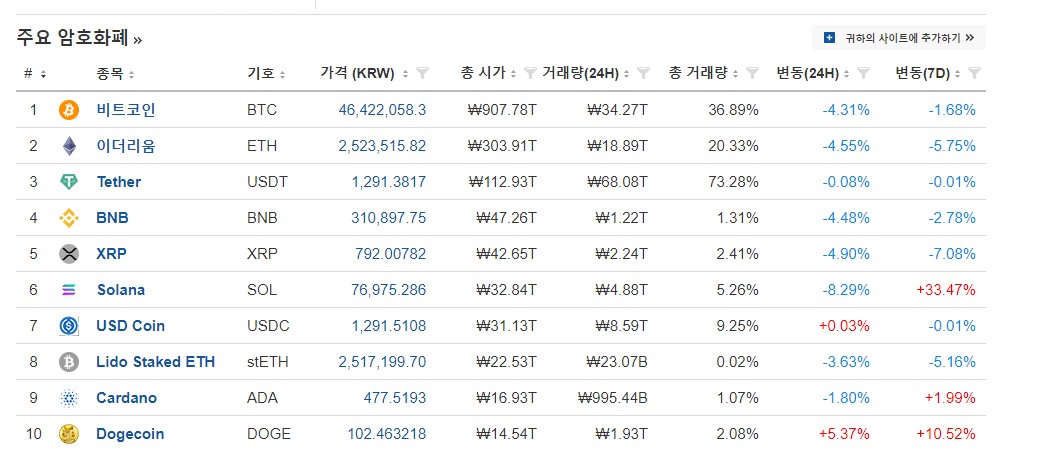This screenshot has height=461, width=1038.
Task: Open filter funnel for 거래량(24H) column
Action: click(643, 74)
